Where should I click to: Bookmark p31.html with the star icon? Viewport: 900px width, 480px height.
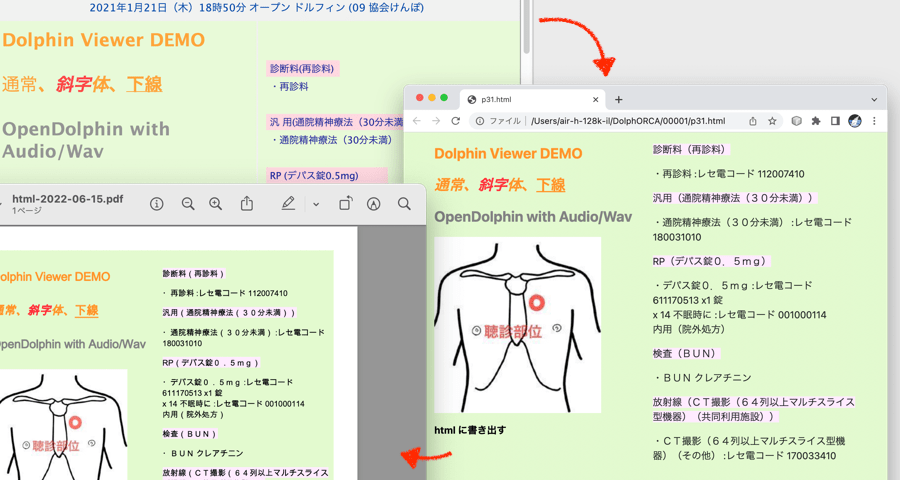click(772, 121)
